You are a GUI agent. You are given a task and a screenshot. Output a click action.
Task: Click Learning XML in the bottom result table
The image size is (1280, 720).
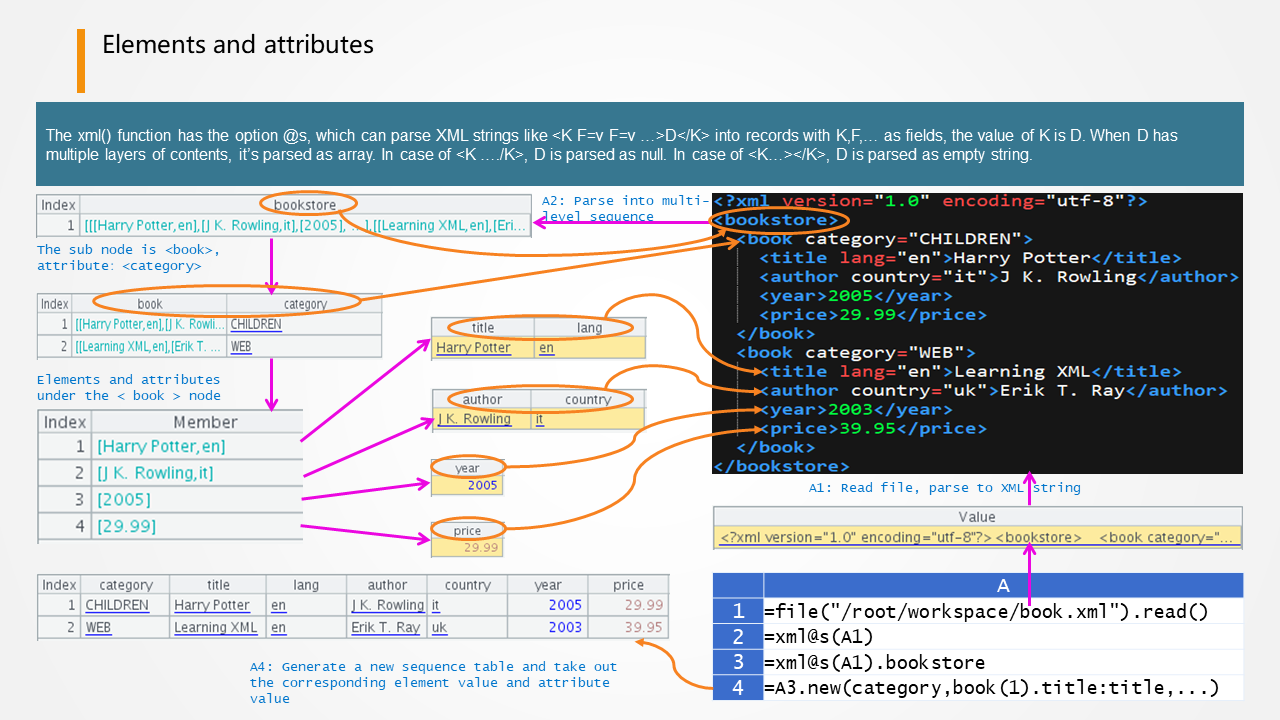click(215, 628)
